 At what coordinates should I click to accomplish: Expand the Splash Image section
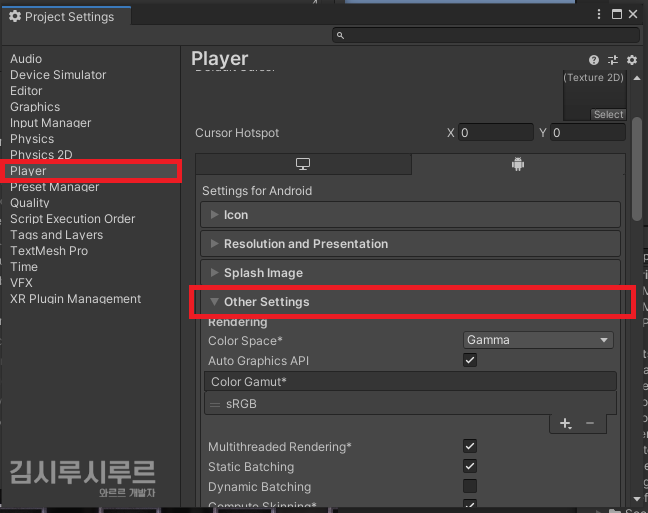(x=410, y=273)
